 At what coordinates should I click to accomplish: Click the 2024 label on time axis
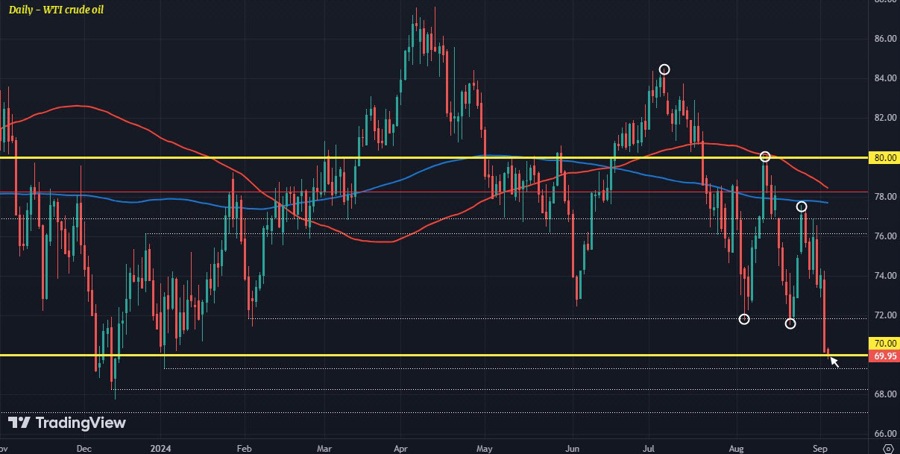pos(160,447)
